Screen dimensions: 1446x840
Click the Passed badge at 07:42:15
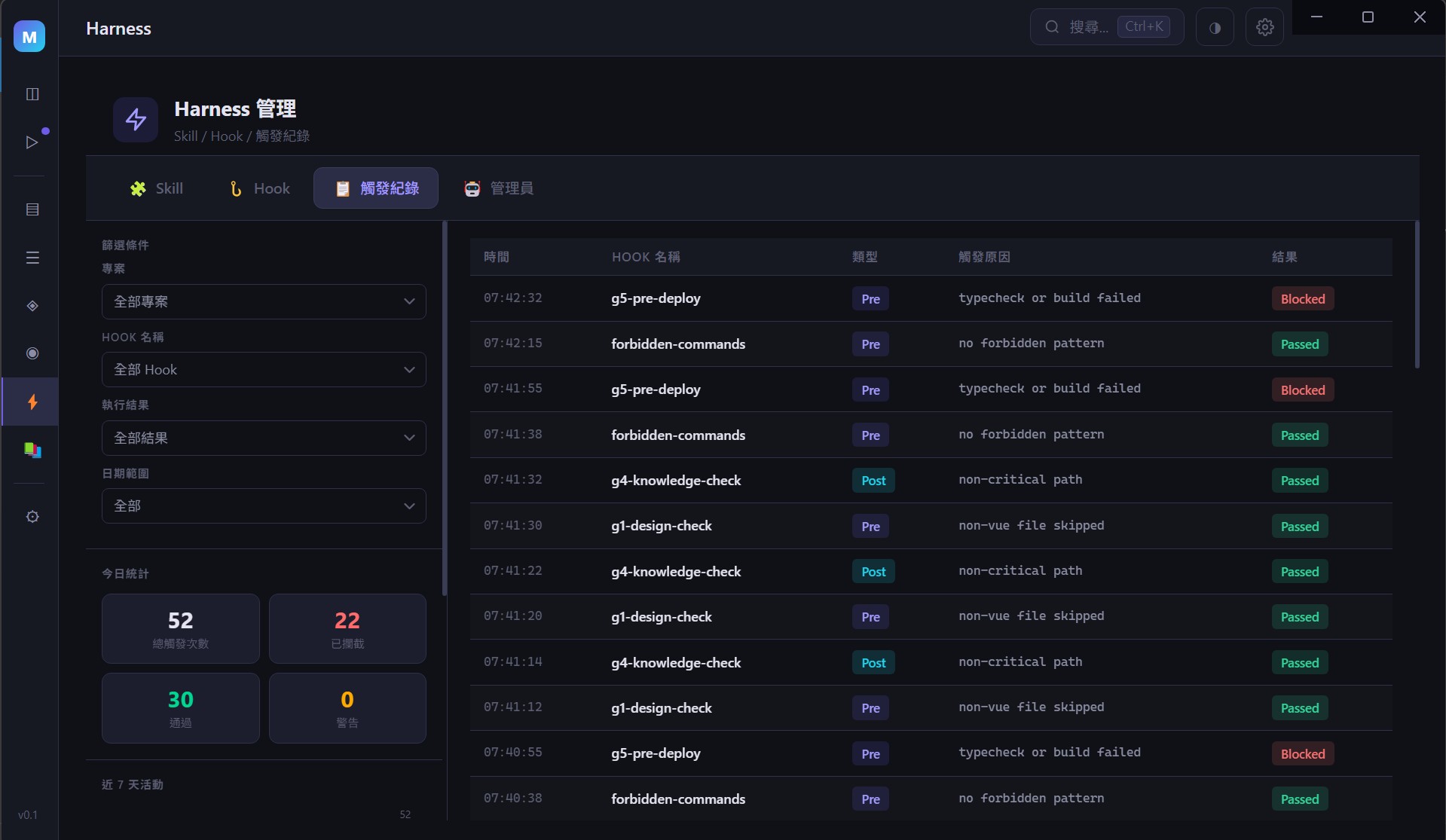point(1300,344)
